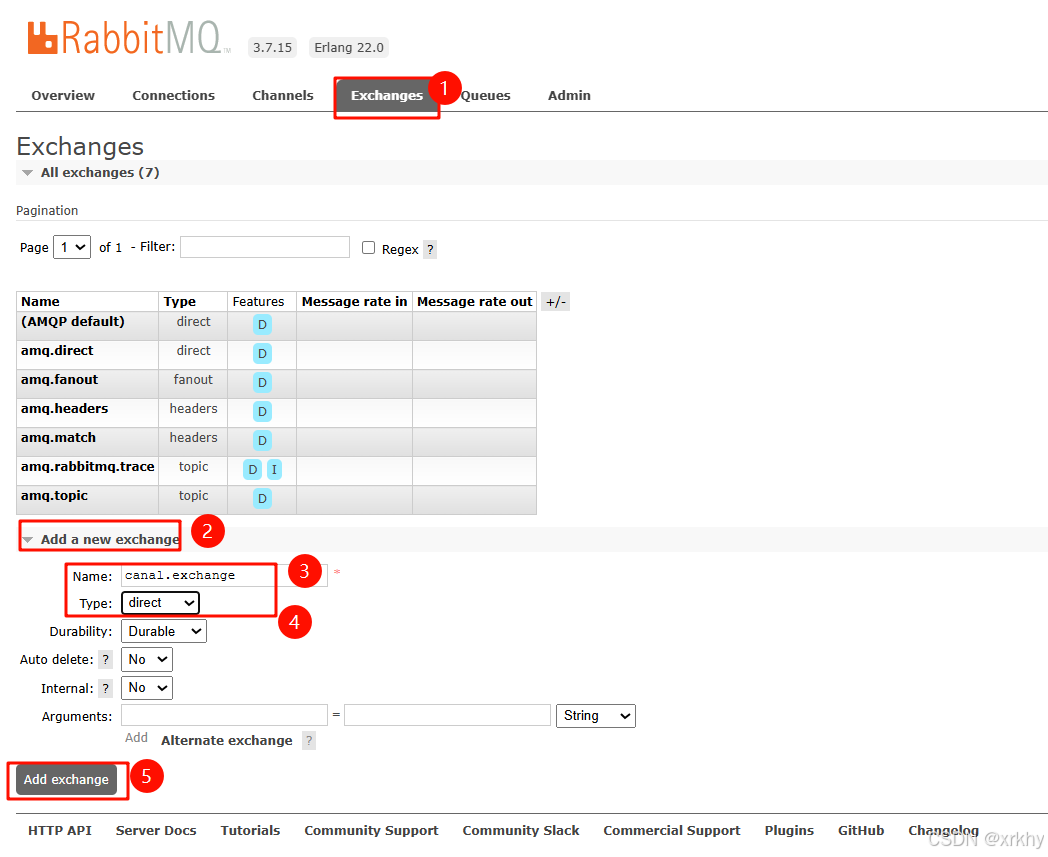Click D feature badge of amq.match
Image resolution: width=1048 pixels, height=857 pixels.
pos(262,440)
